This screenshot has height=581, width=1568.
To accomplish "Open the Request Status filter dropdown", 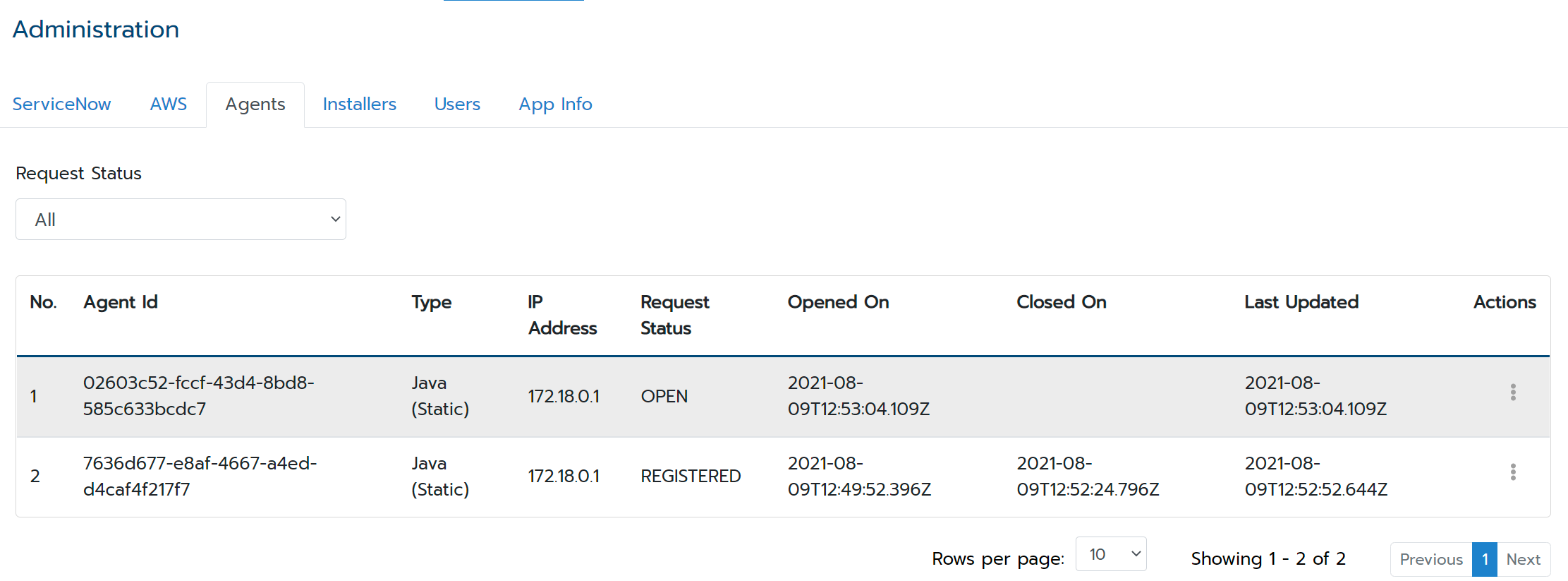I will [x=181, y=220].
